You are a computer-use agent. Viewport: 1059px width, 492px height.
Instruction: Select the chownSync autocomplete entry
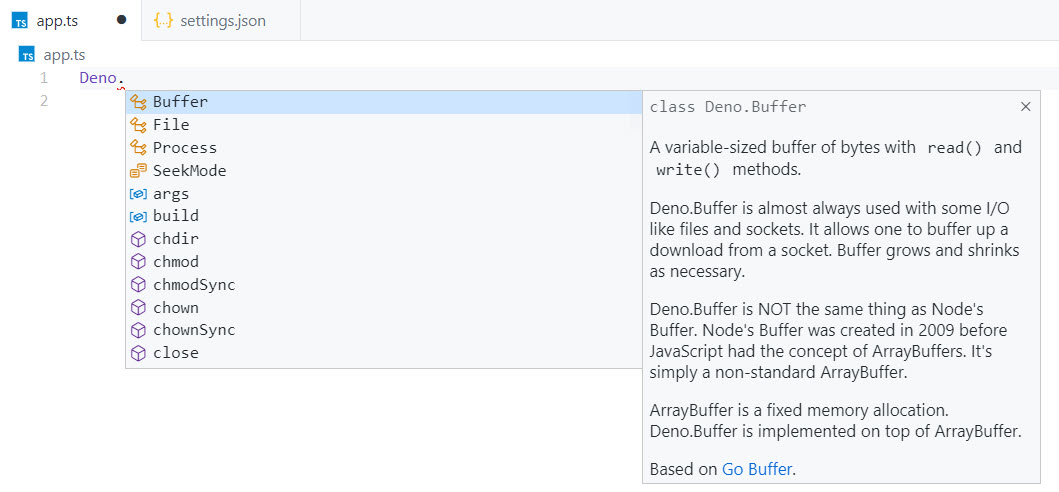click(x=194, y=330)
